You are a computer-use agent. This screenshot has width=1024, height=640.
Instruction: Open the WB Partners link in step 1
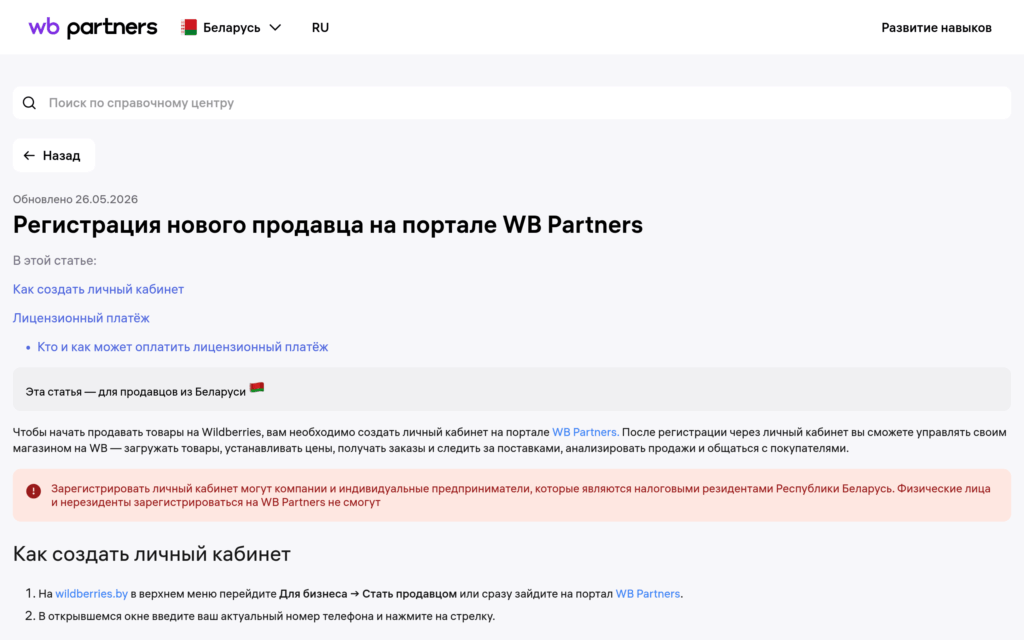[x=648, y=594]
